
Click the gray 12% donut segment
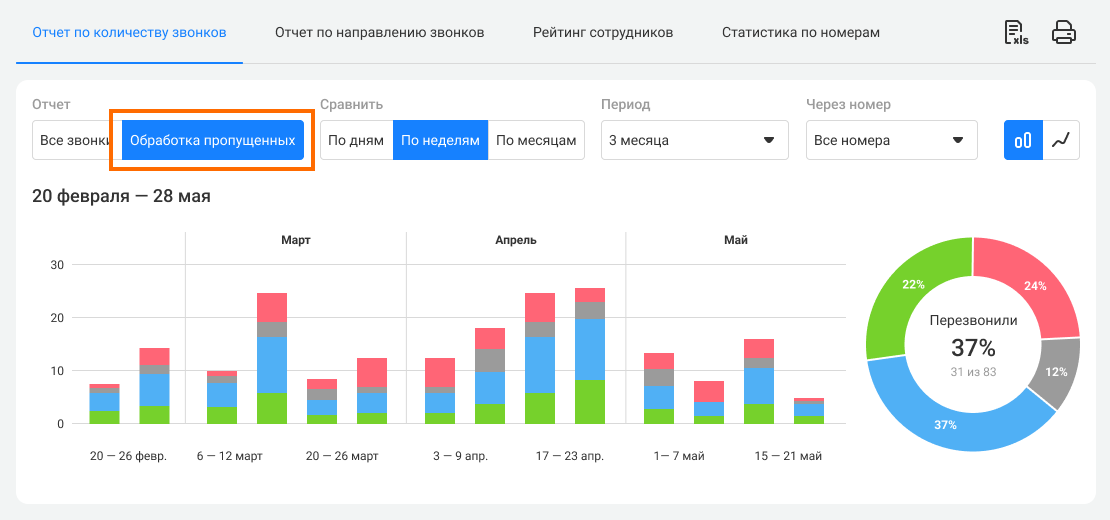click(1057, 372)
